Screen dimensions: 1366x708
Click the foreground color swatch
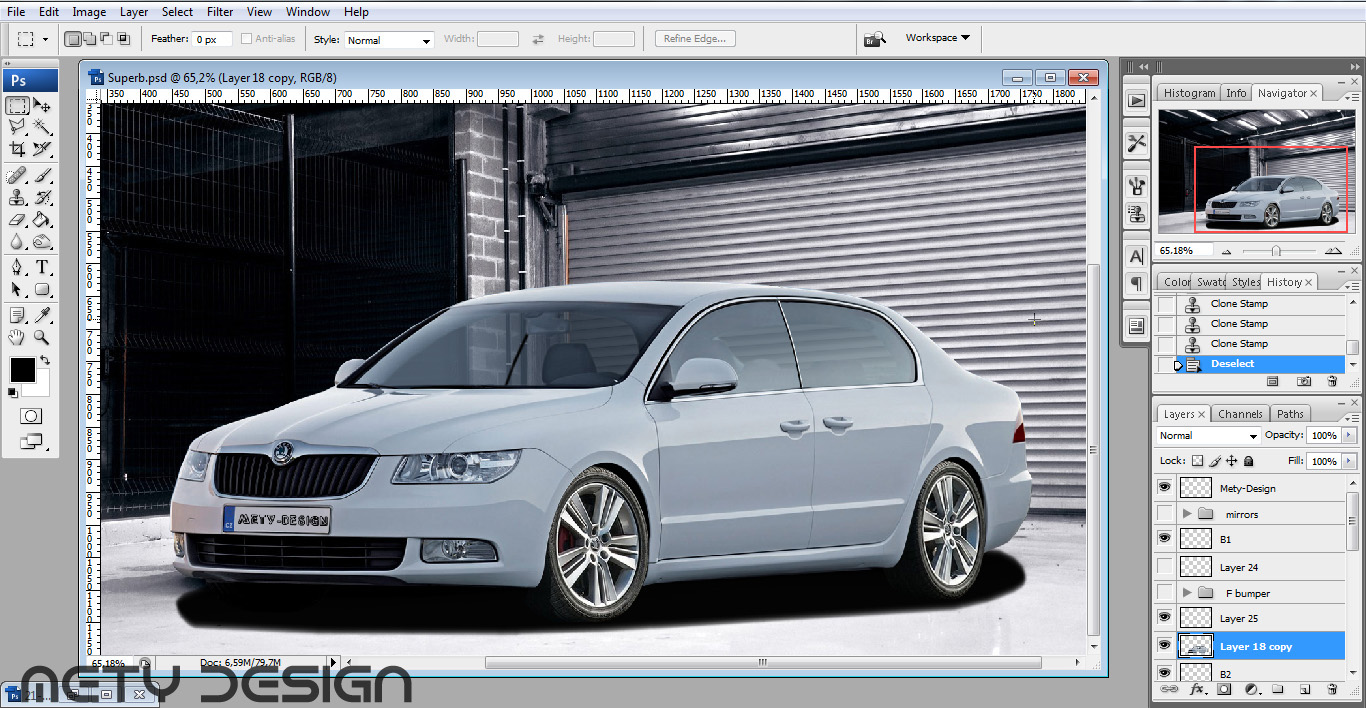coord(22,370)
